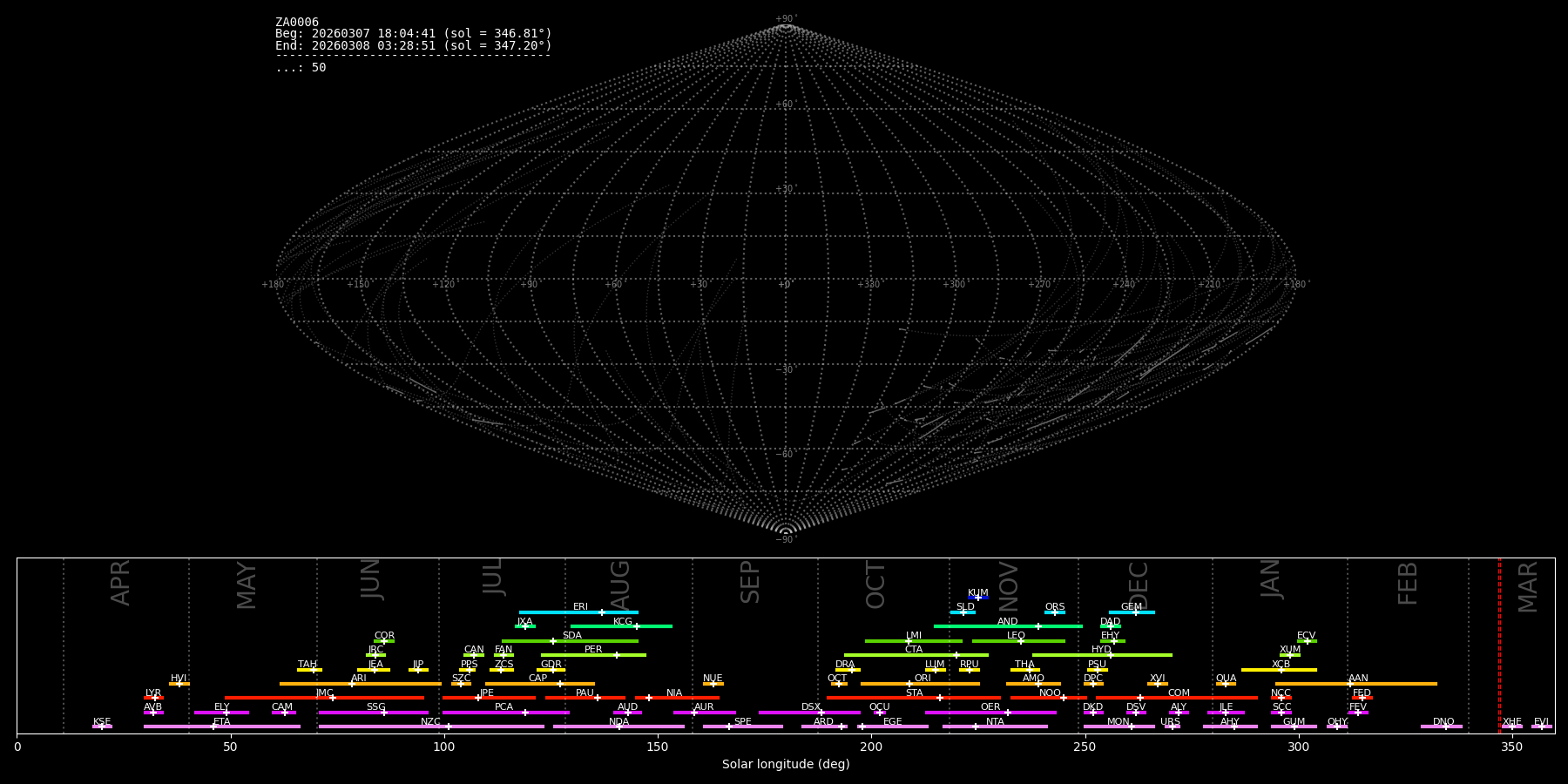Click the HYD shower label

coord(1102,650)
